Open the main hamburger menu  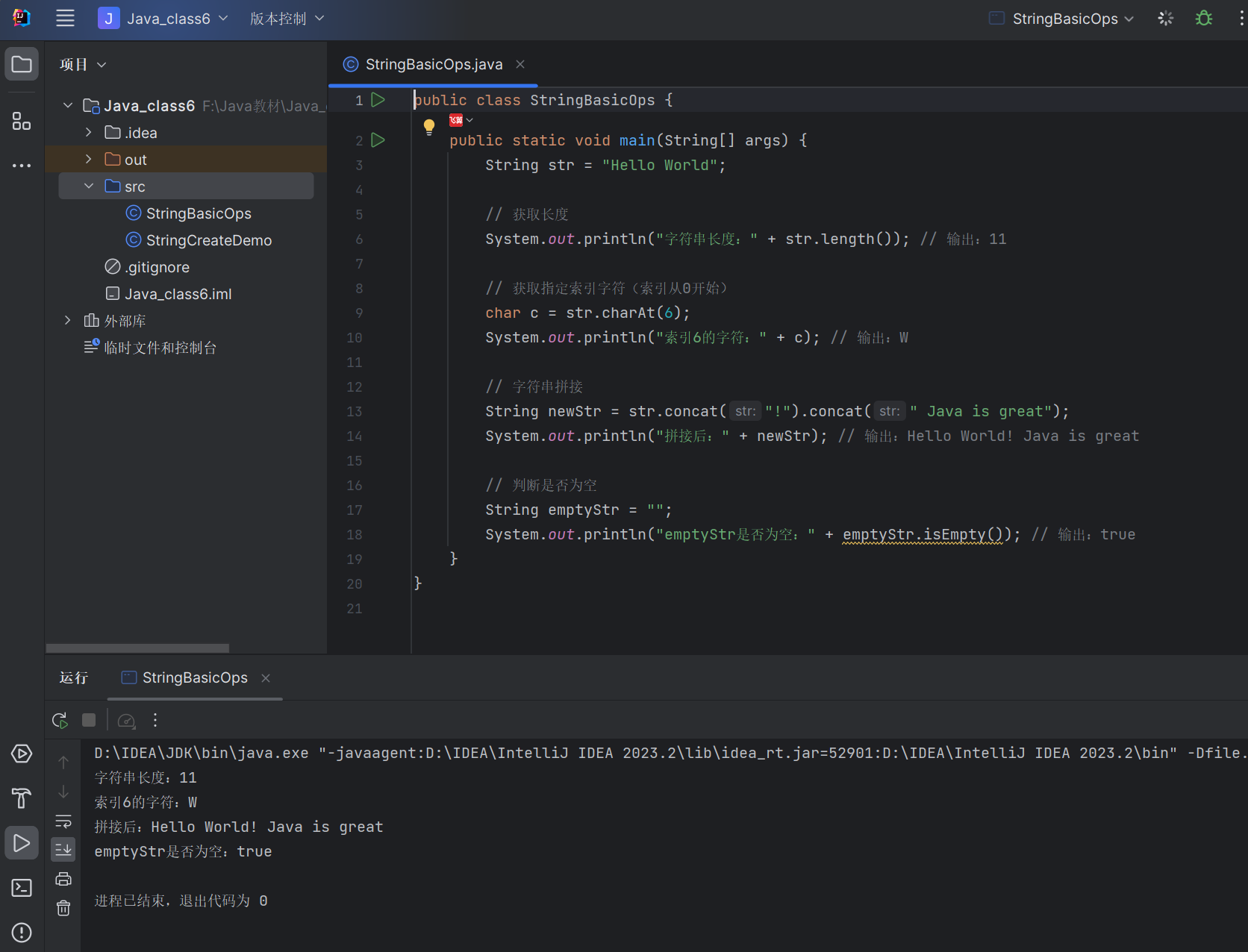click(65, 19)
